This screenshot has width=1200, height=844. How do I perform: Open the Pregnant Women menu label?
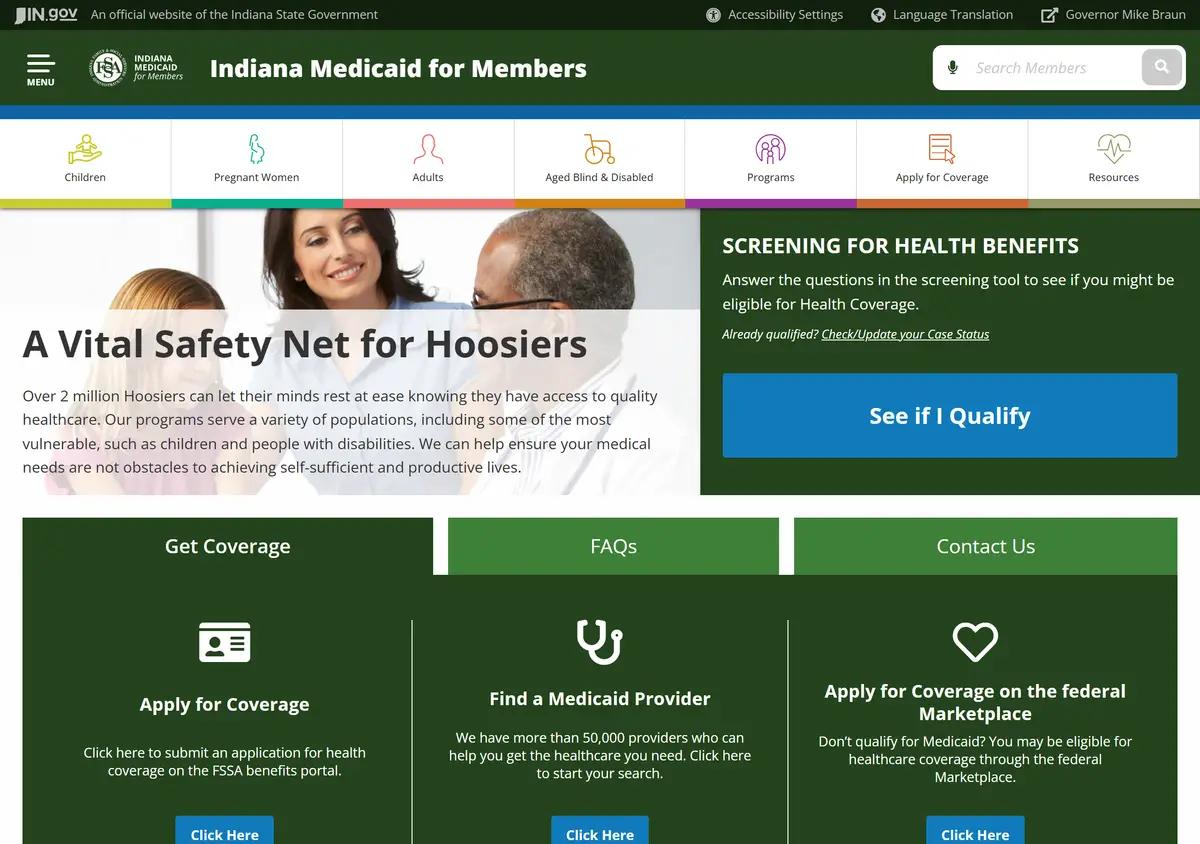pyautogui.click(x=256, y=177)
